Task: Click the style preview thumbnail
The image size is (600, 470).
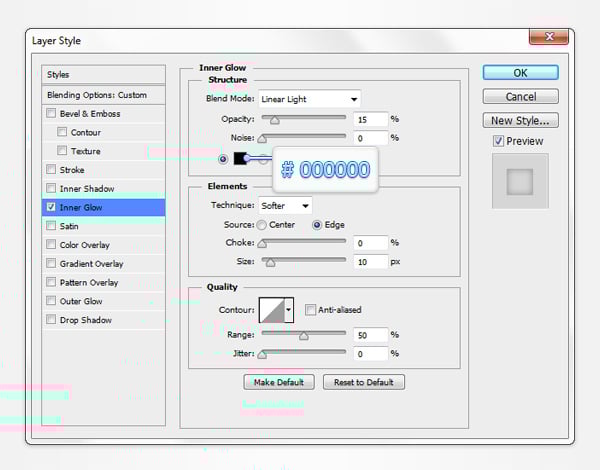Action: click(520, 181)
